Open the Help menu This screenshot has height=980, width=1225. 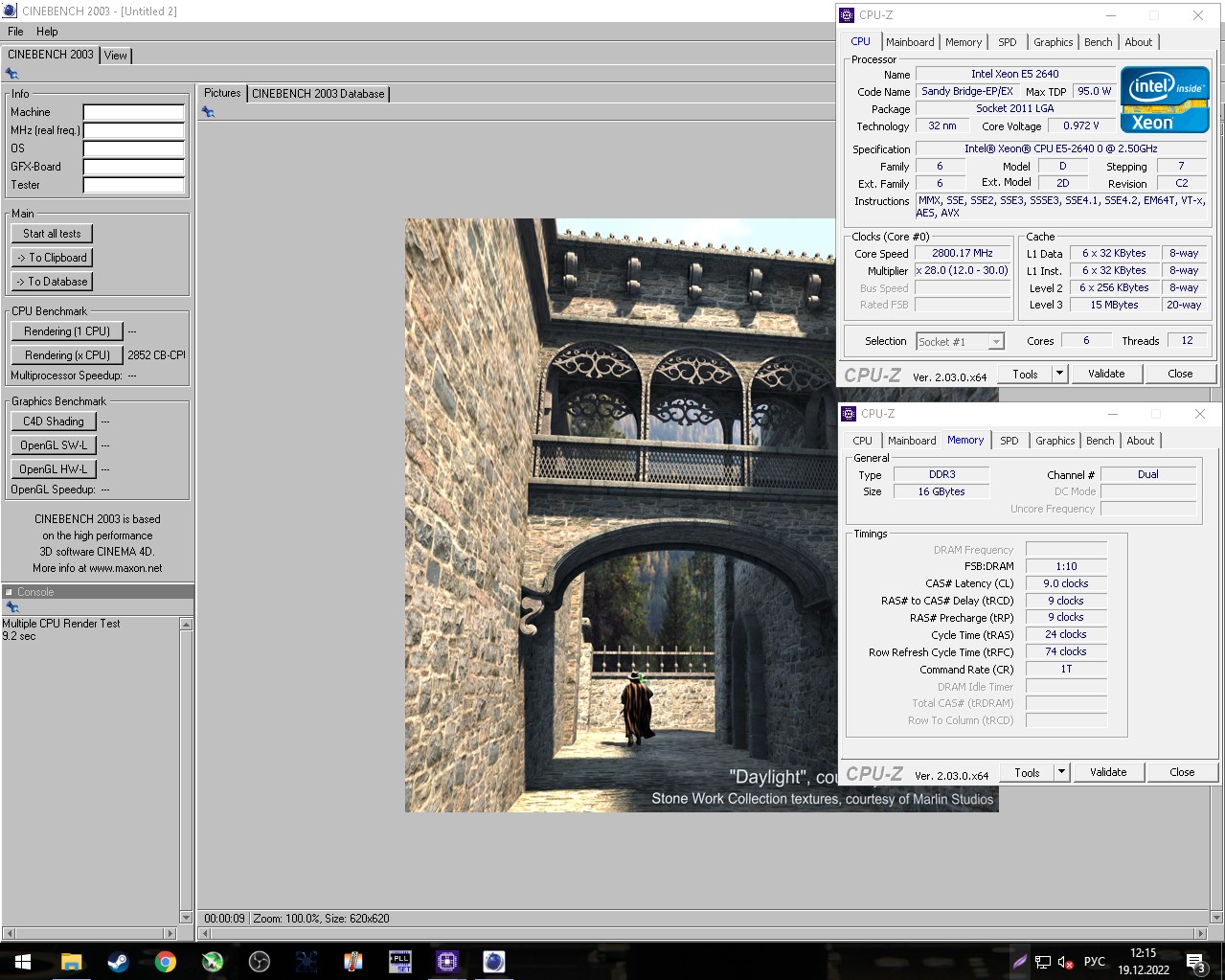pos(47,32)
